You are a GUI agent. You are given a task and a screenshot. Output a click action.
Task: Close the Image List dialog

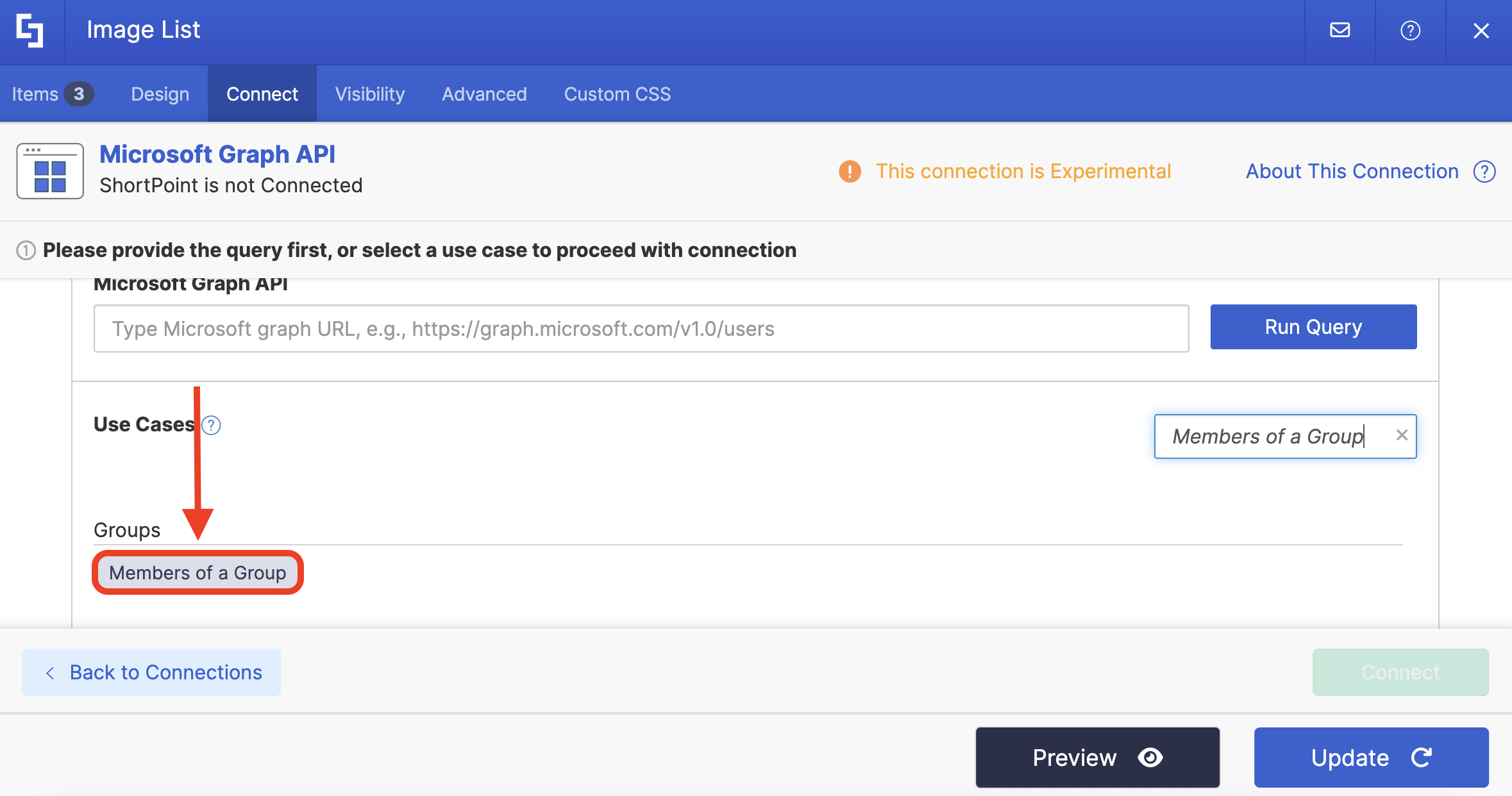point(1481,30)
